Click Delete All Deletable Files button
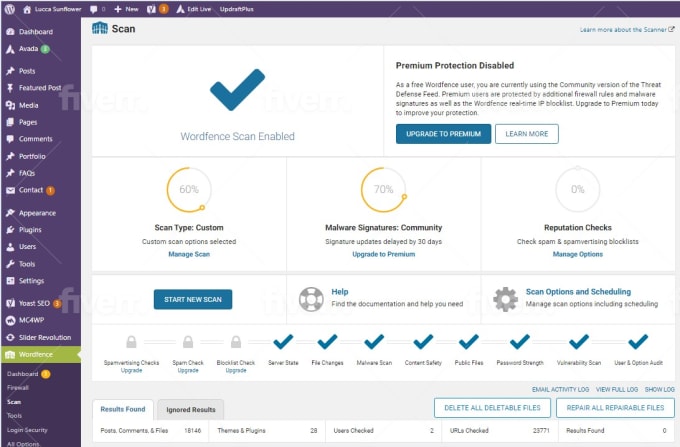 point(492,408)
